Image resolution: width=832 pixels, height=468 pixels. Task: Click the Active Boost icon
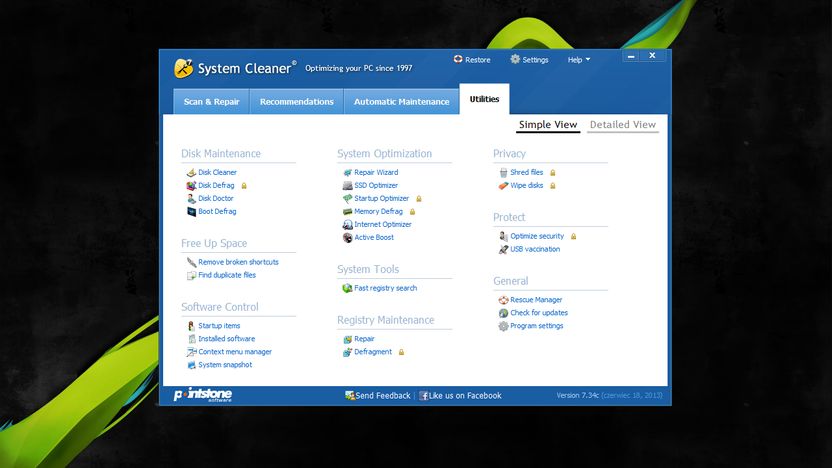point(348,238)
